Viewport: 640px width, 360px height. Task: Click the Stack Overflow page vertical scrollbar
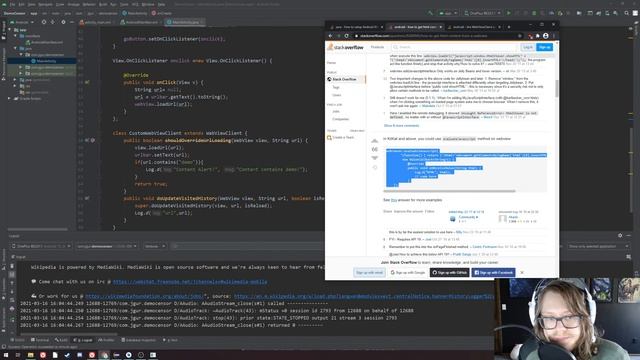(x=557, y=88)
